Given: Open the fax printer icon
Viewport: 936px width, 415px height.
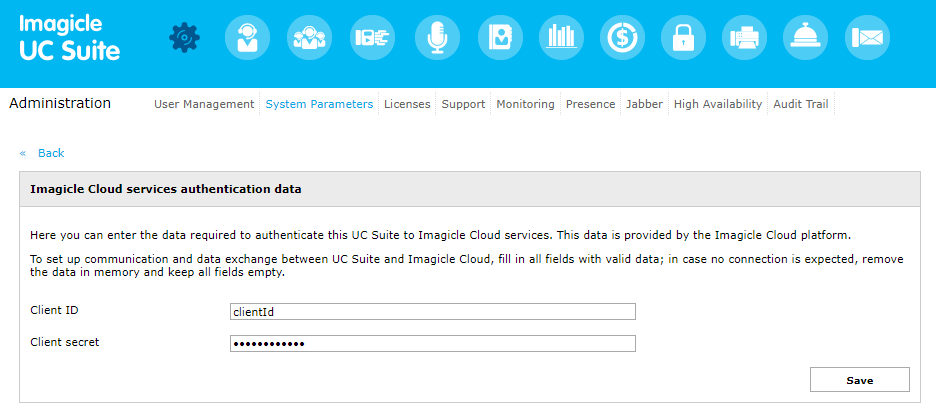Looking at the screenshot, I should pyautogui.click(x=746, y=37).
